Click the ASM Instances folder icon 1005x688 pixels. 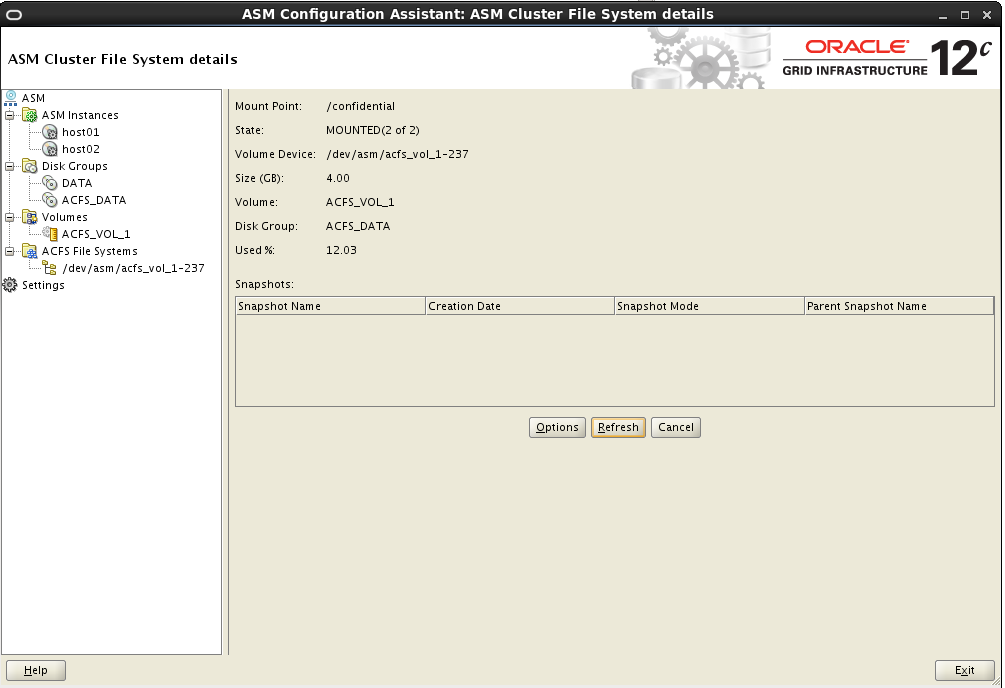click(30, 115)
